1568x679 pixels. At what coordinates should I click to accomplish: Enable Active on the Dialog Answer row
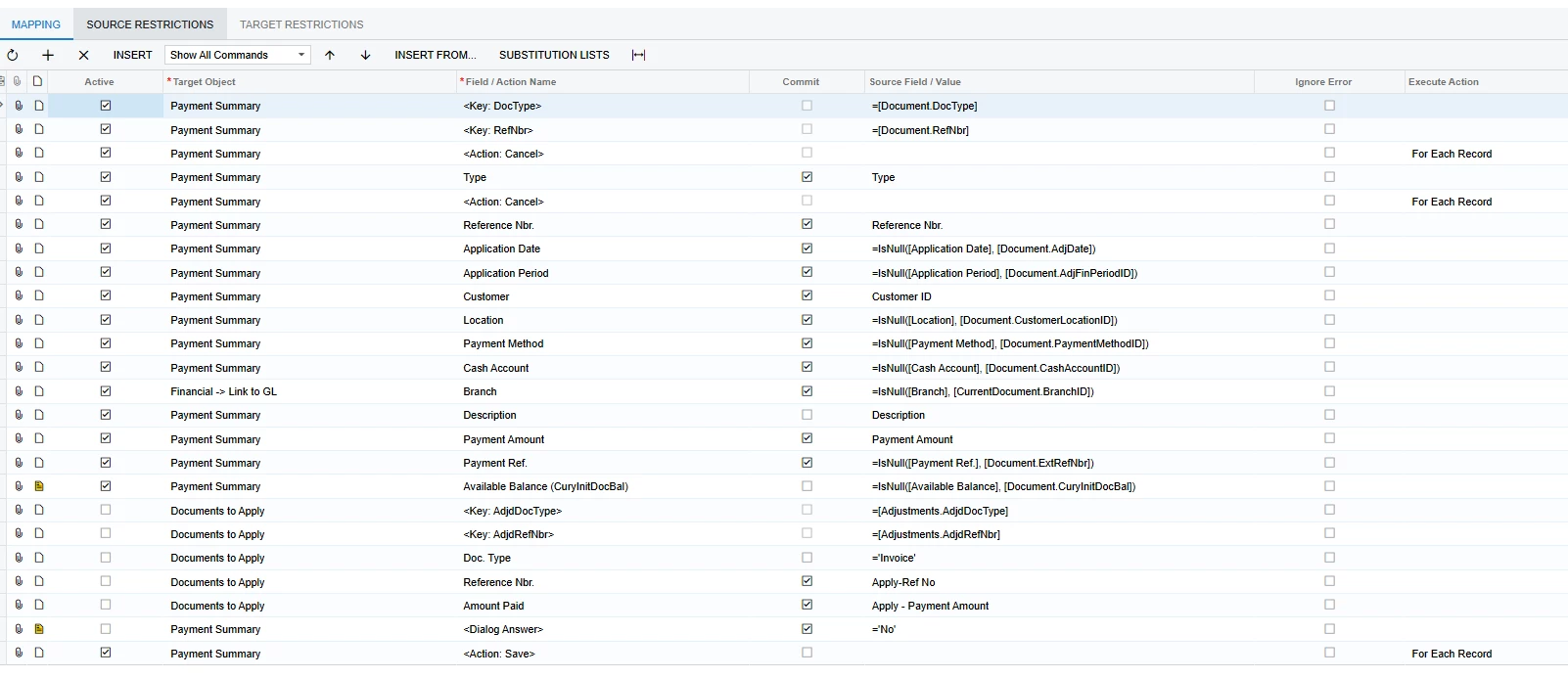tap(106, 629)
